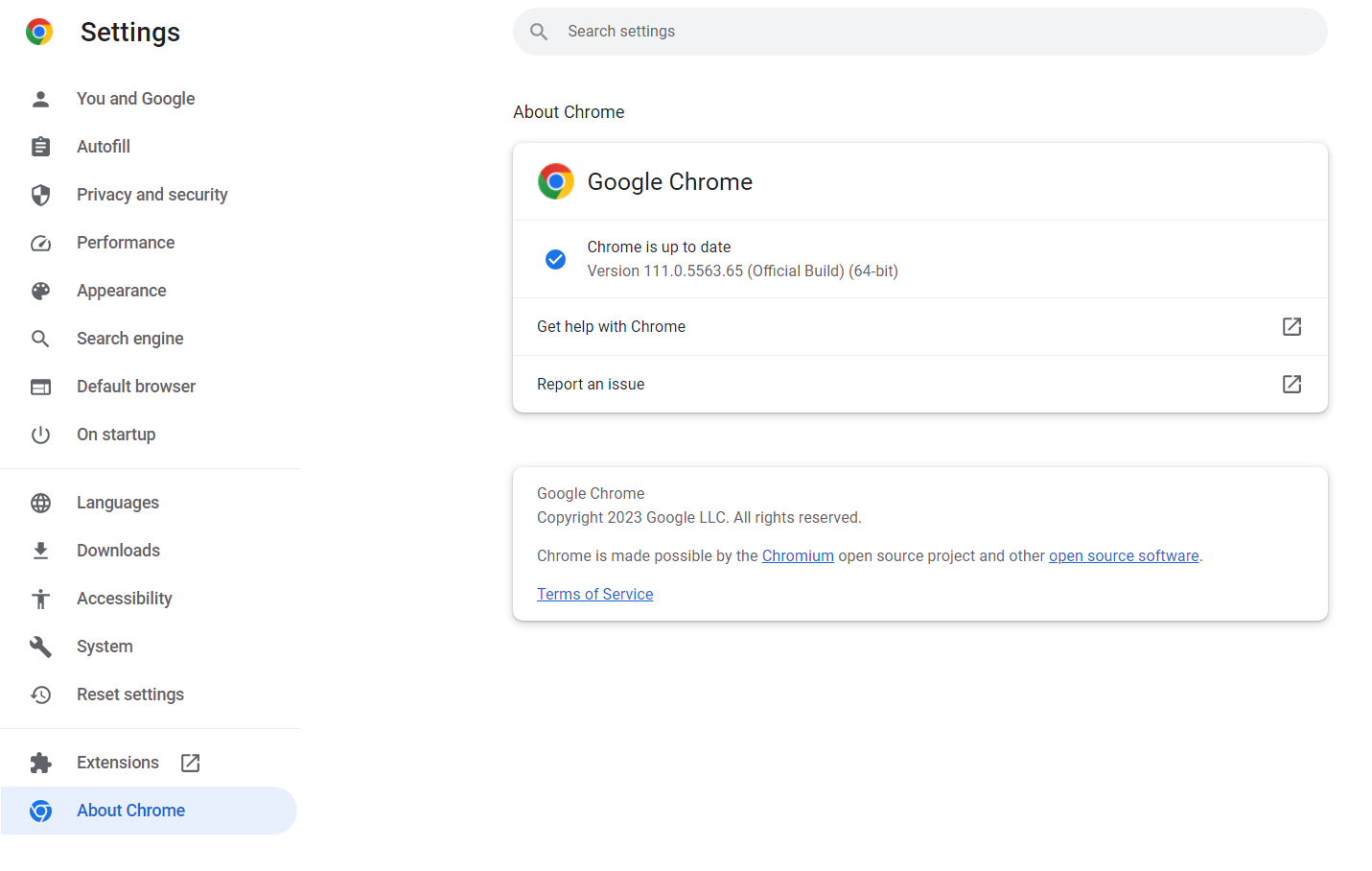Click the System wrench icon
1372x871 pixels.
point(40,647)
